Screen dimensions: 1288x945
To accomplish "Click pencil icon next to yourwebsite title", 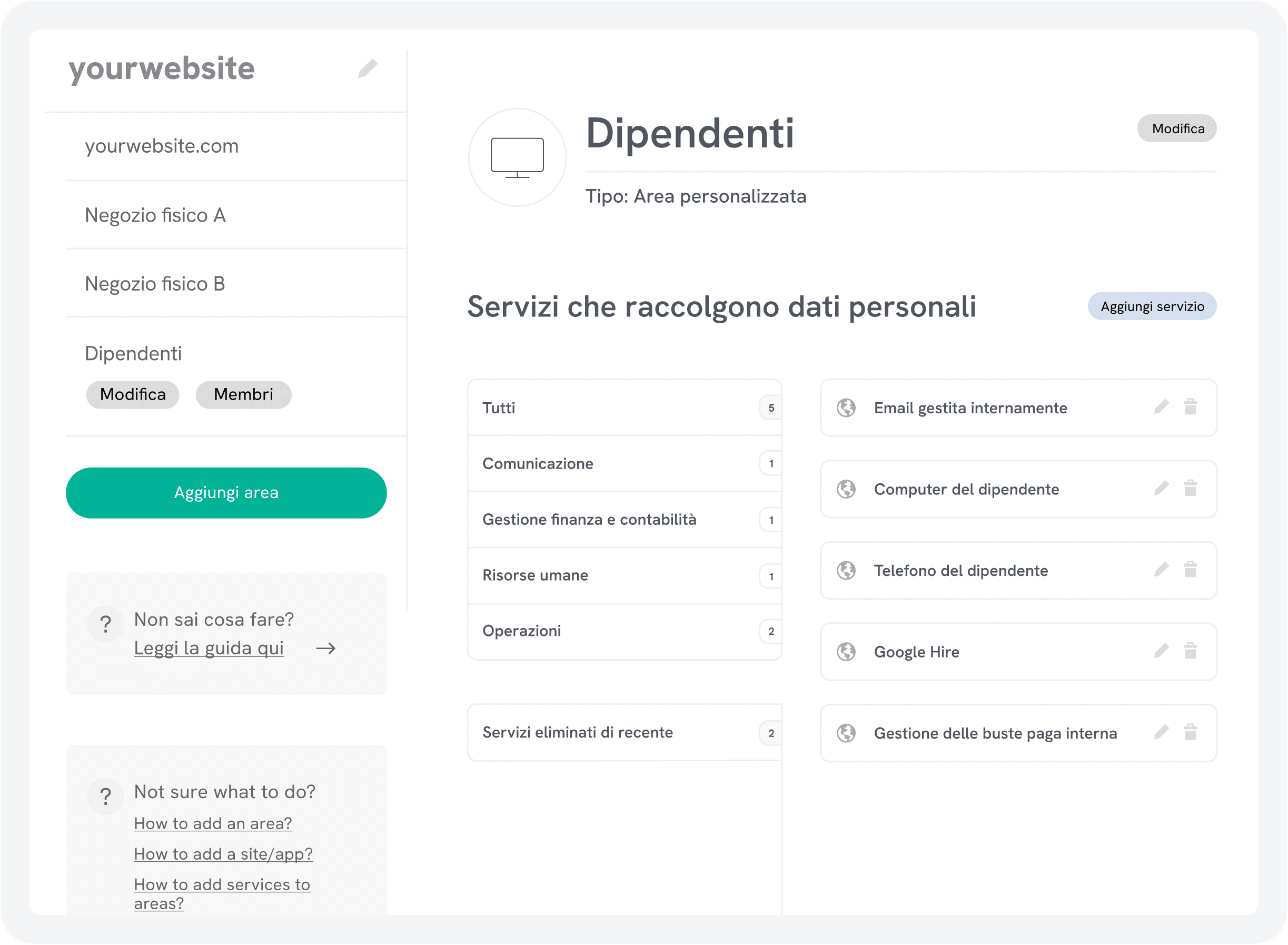I will click(x=368, y=68).
